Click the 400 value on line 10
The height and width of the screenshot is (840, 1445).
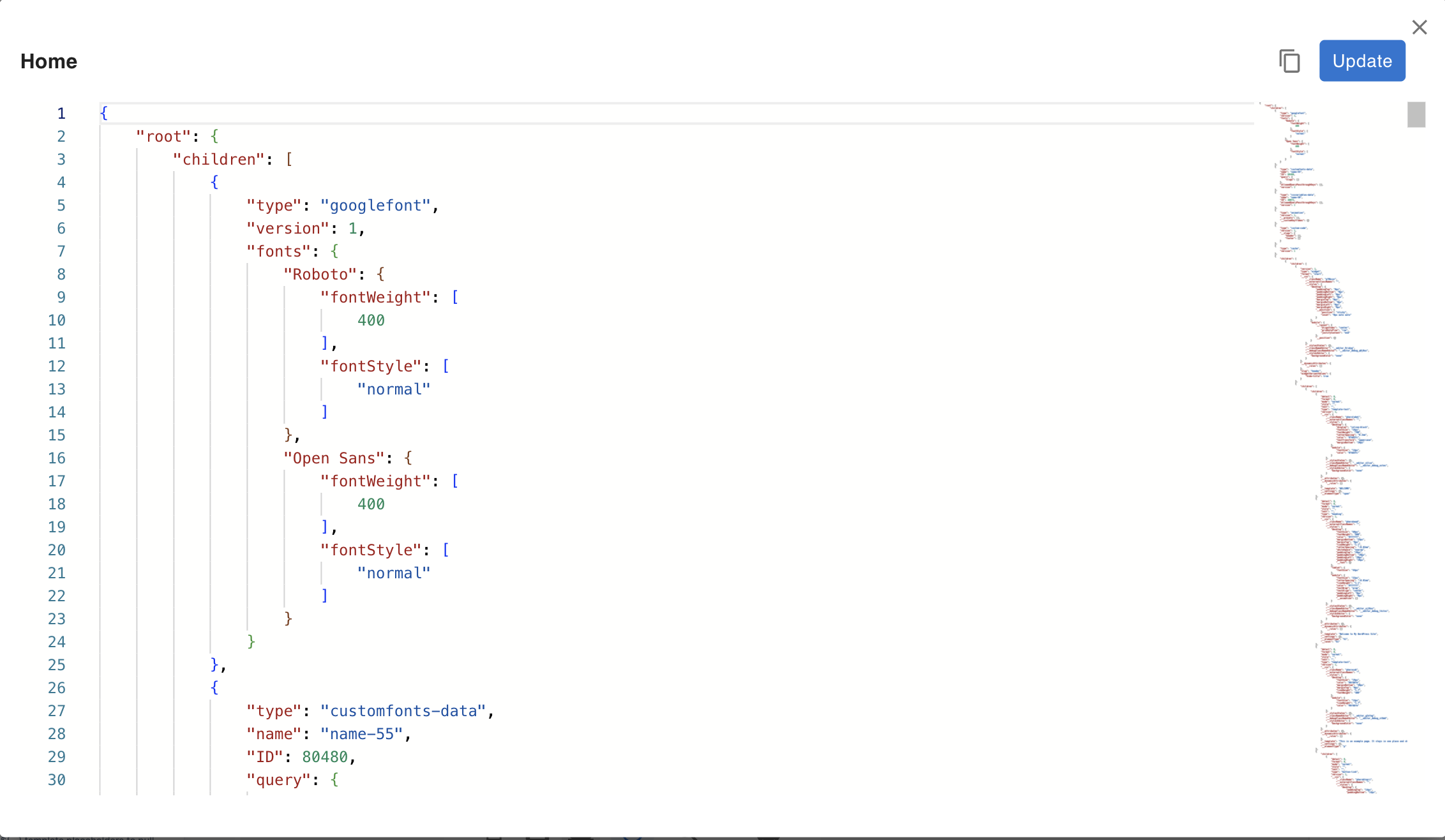click(371, 320)
